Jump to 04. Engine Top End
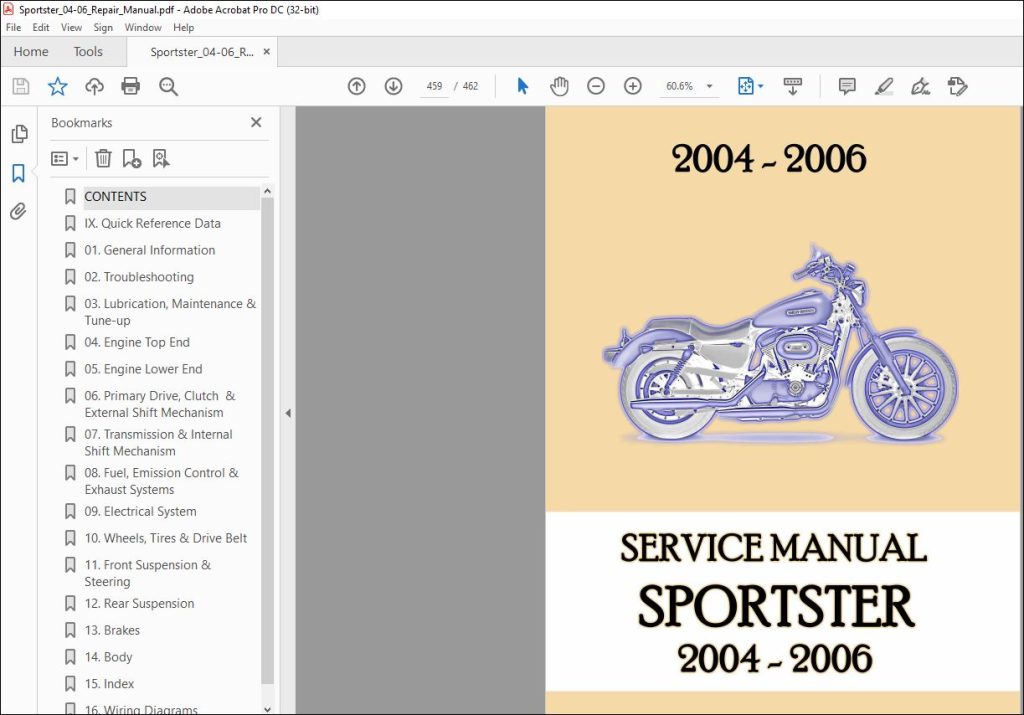The width and height of the screenshot is (1024, 715). (137, 342)
